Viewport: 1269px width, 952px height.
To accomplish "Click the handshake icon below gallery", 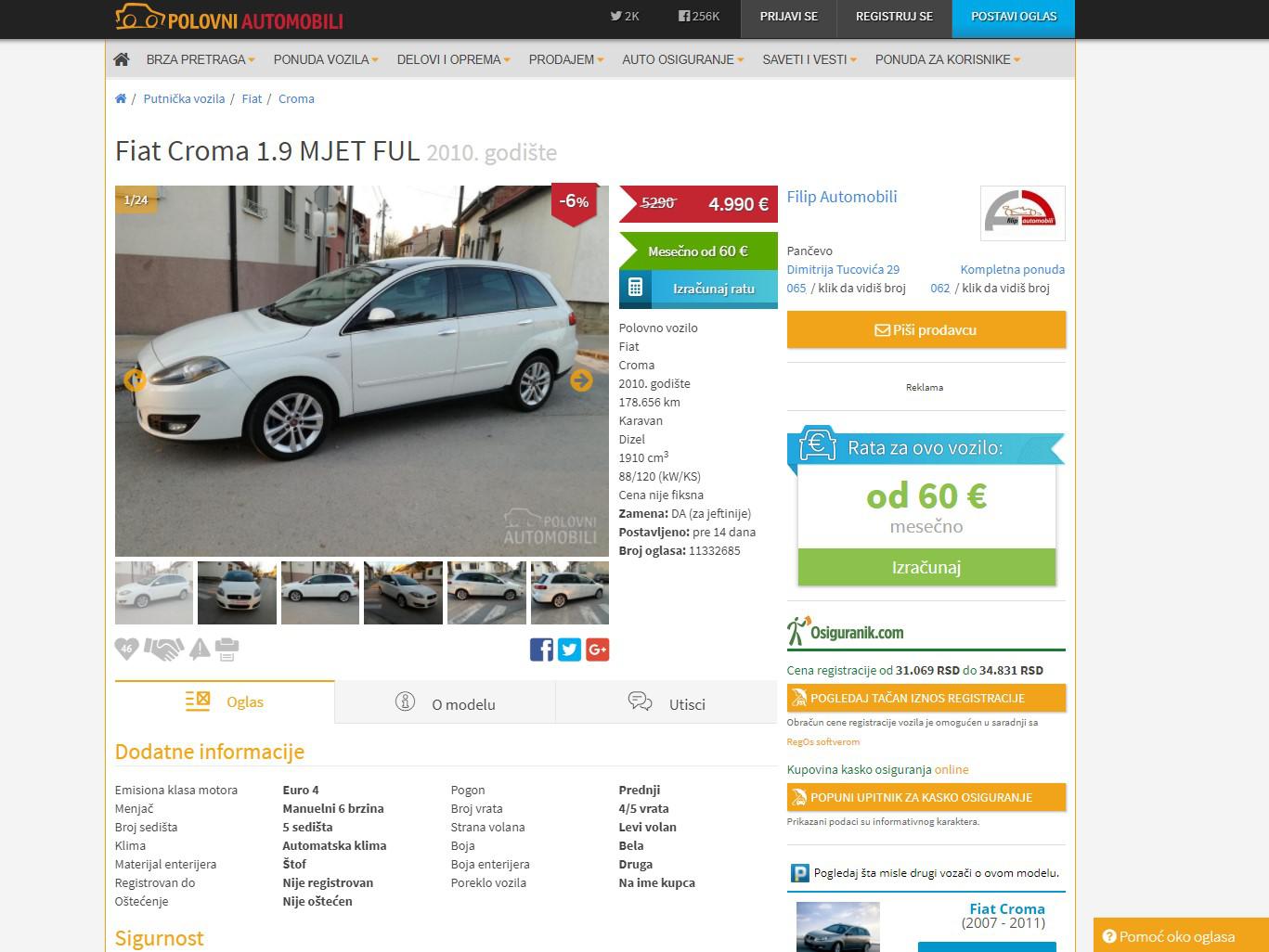I will (163, 650).
